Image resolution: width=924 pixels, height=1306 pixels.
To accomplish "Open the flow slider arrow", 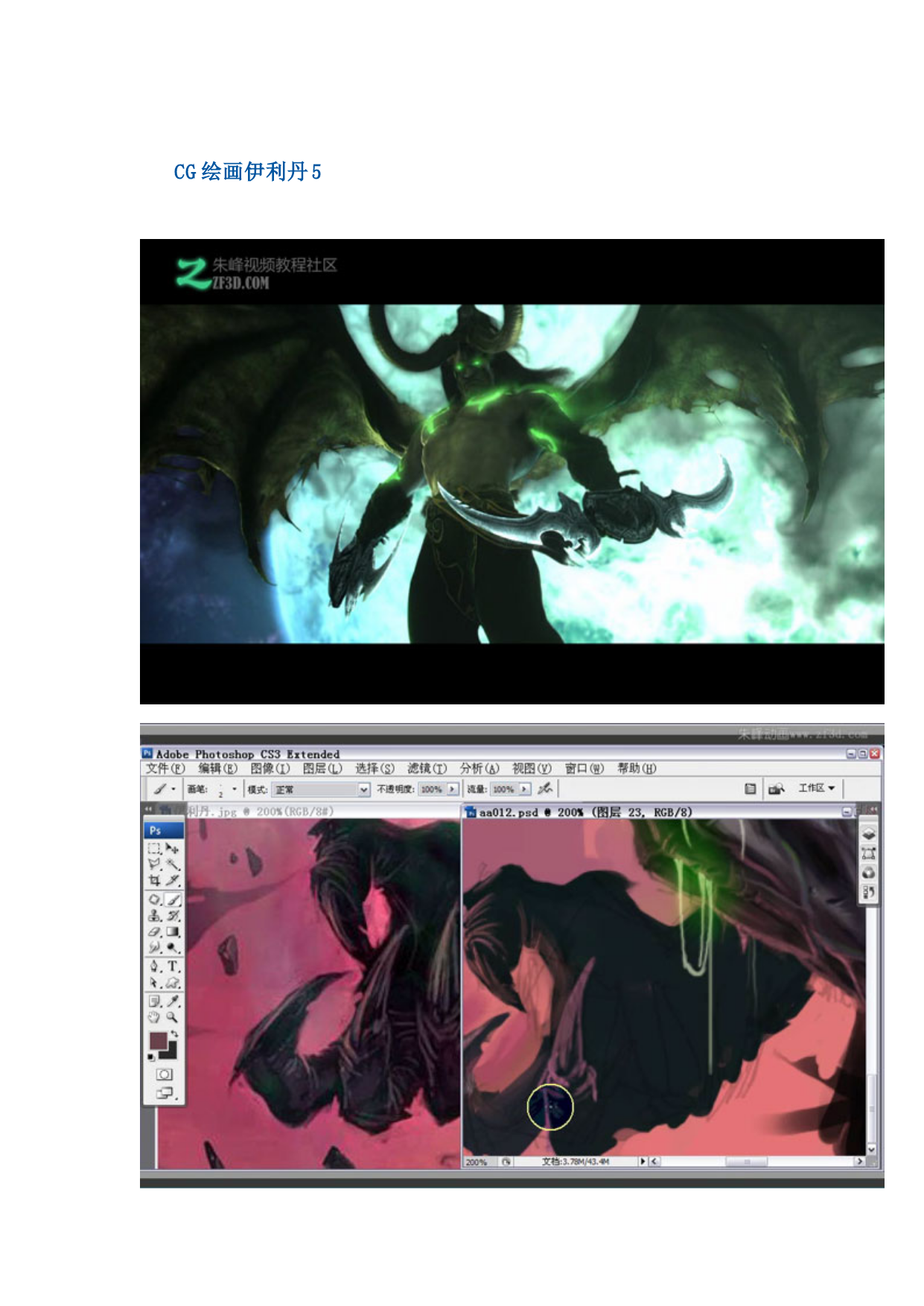I will (524, 789).
